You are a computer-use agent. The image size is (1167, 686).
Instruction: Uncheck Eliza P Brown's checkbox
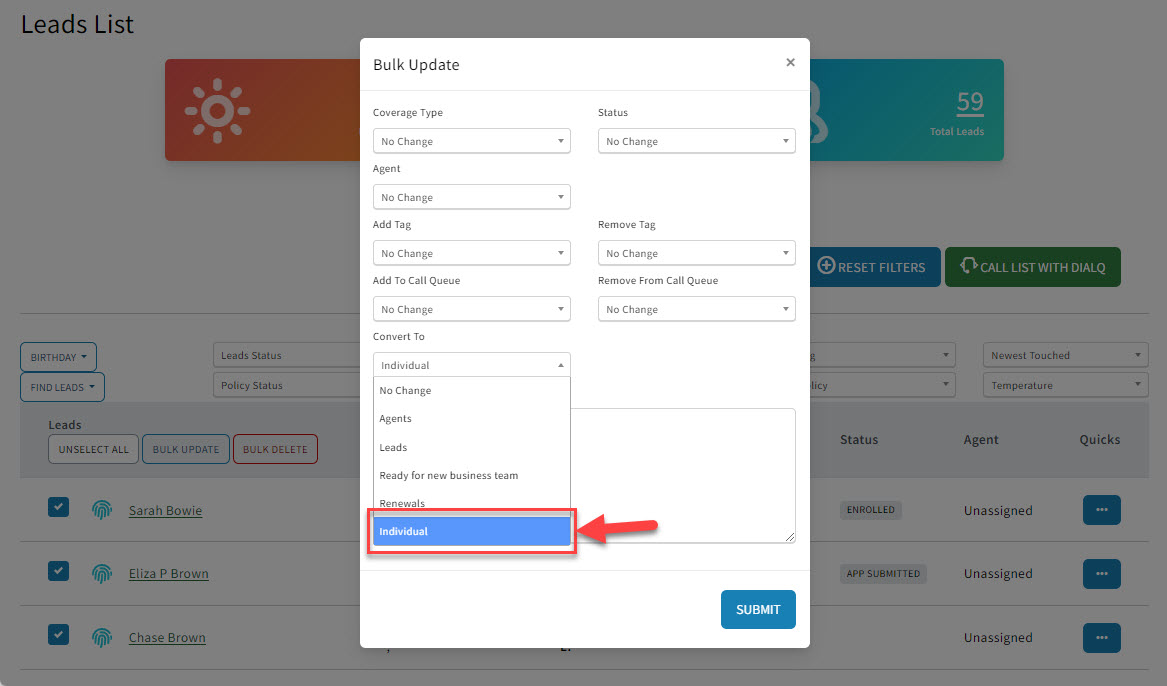(x=59, y=571)
